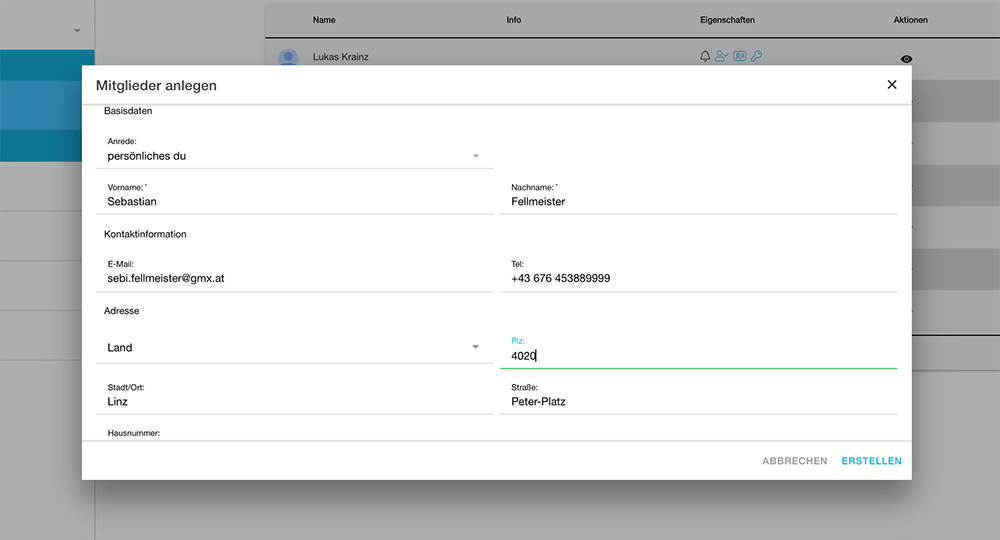Open the Anrede dropdown
This screenshot has width=1000, height=540.
click(295, 156)
